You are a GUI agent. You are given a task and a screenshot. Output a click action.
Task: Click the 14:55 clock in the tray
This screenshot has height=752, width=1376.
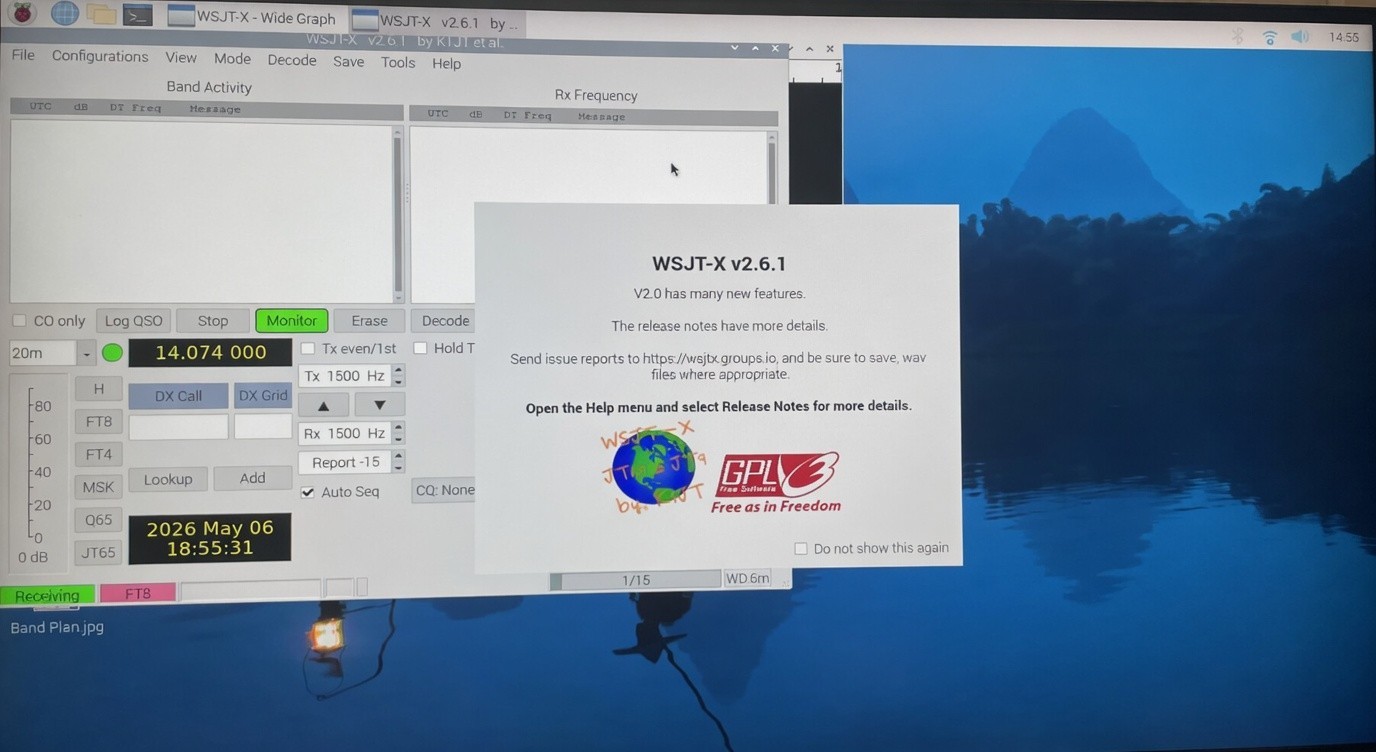point(1343,37)
